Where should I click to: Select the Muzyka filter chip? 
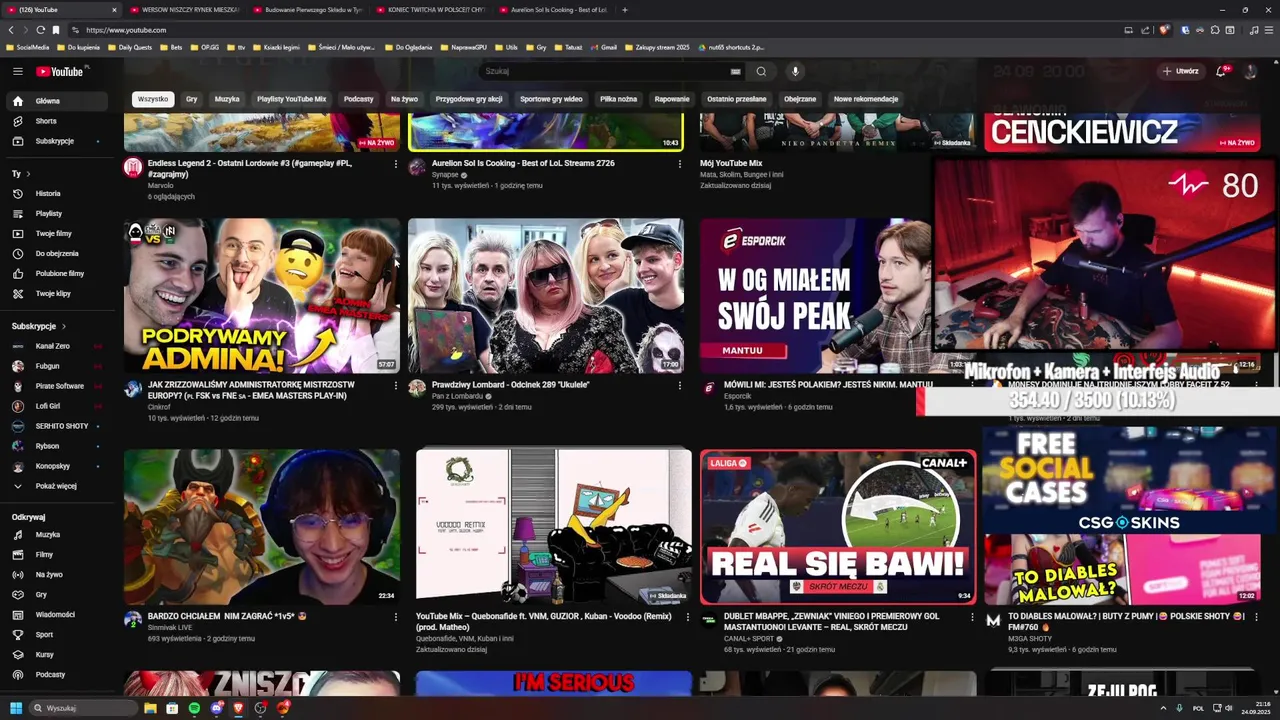pos(227,99)
